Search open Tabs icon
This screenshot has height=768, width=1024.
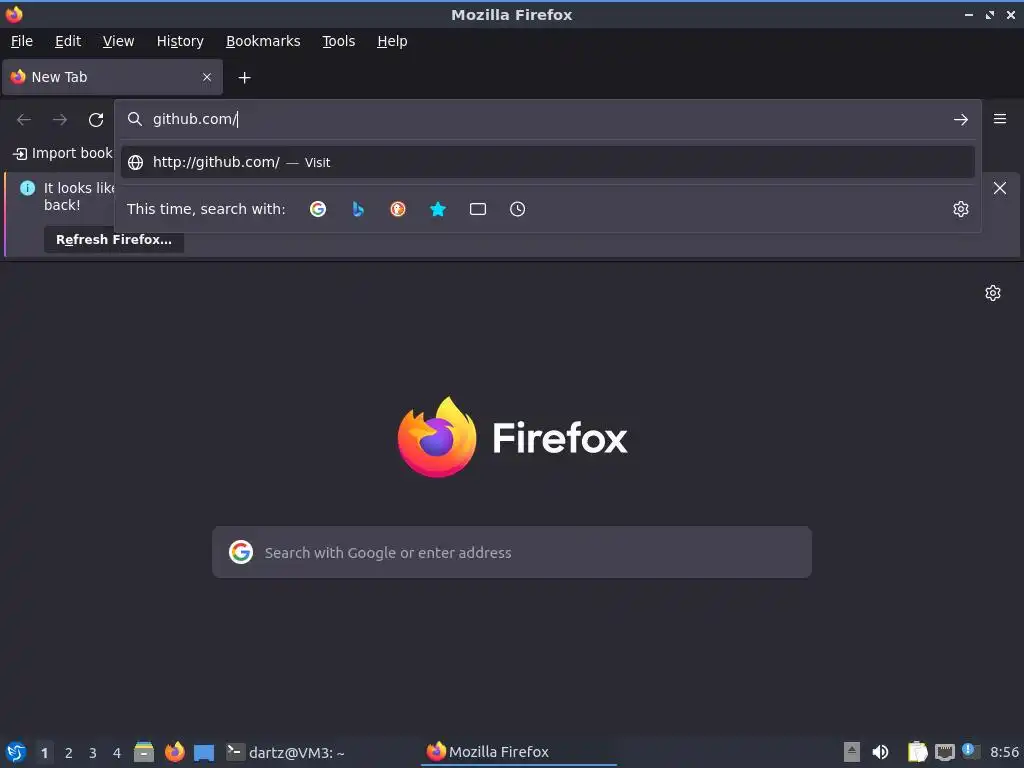coord(478,209)
